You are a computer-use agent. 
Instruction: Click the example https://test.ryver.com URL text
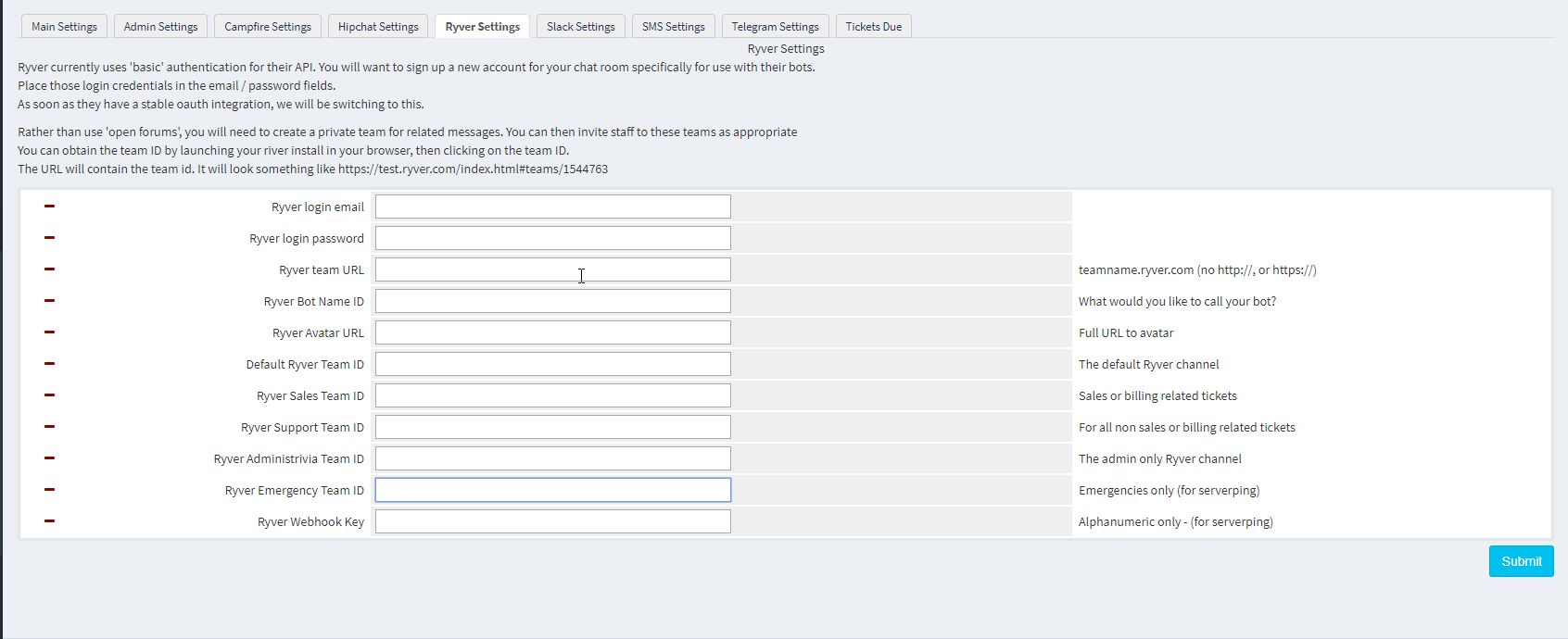tap(473, 169)
